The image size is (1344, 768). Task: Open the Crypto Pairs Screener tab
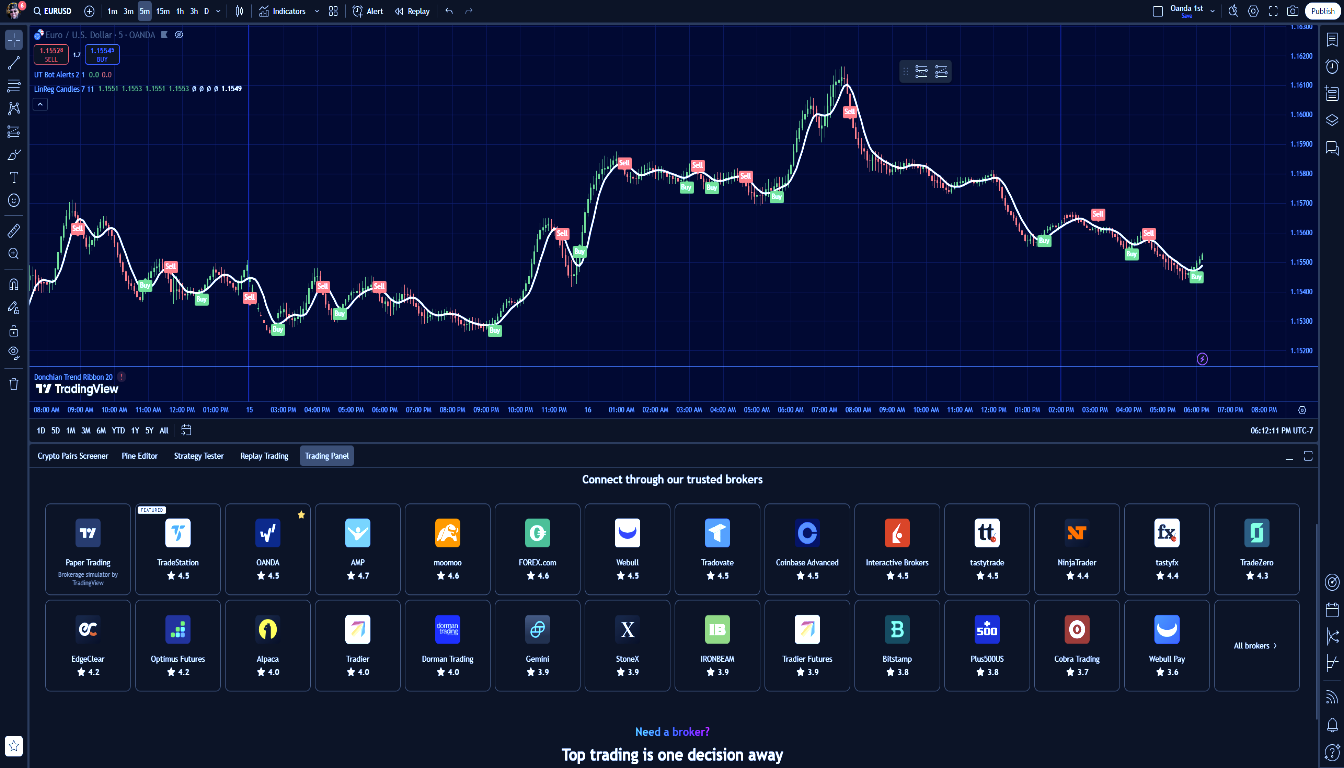pos(73,456)
